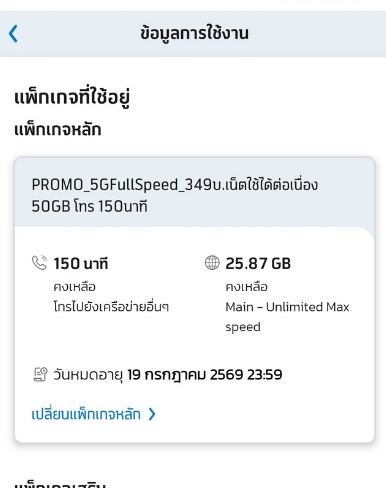
Task: Tap the วันหมดอายุ label text
Action: 88,375
